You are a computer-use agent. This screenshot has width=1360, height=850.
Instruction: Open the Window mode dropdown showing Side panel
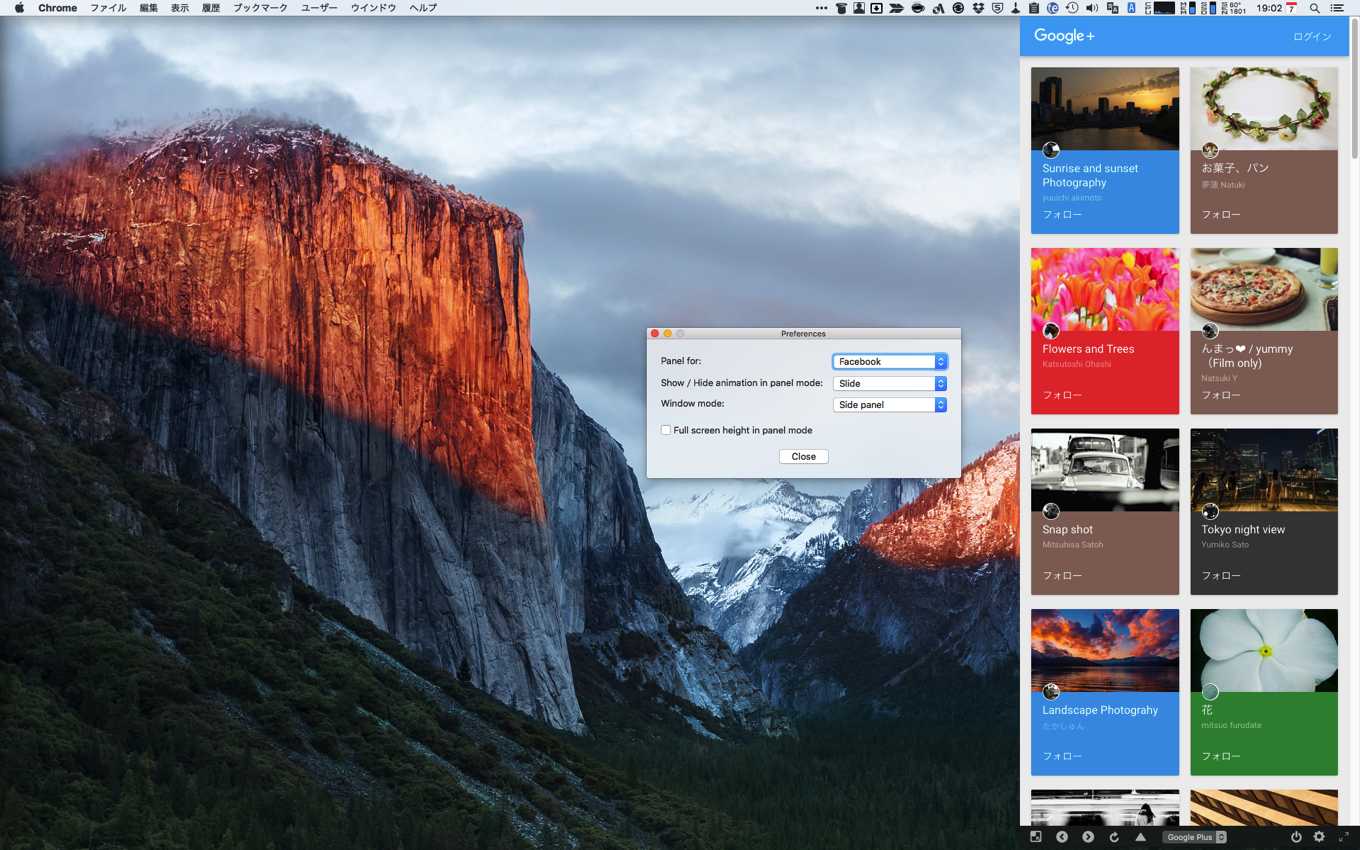[x=889, y=405]
